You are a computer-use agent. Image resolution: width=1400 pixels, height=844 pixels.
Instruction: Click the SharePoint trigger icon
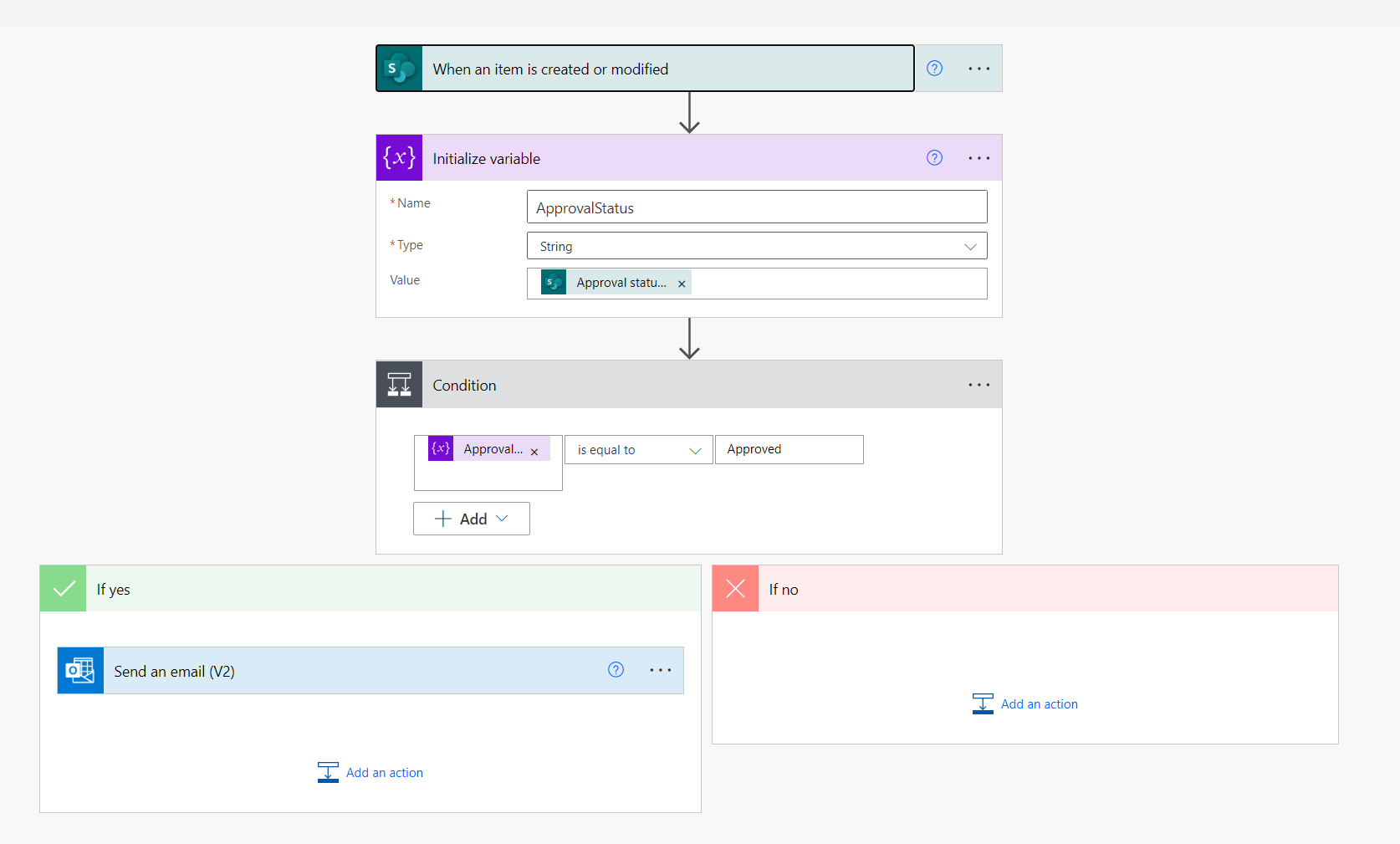pos(399,69)
